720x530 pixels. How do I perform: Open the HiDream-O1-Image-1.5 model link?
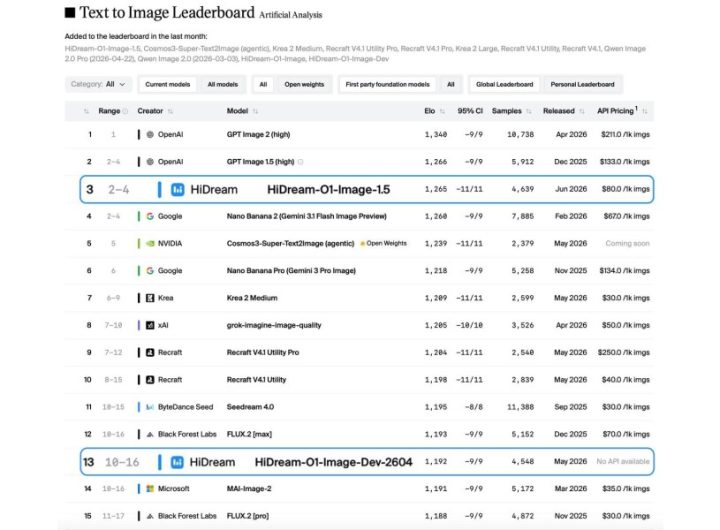coord(328,190)
